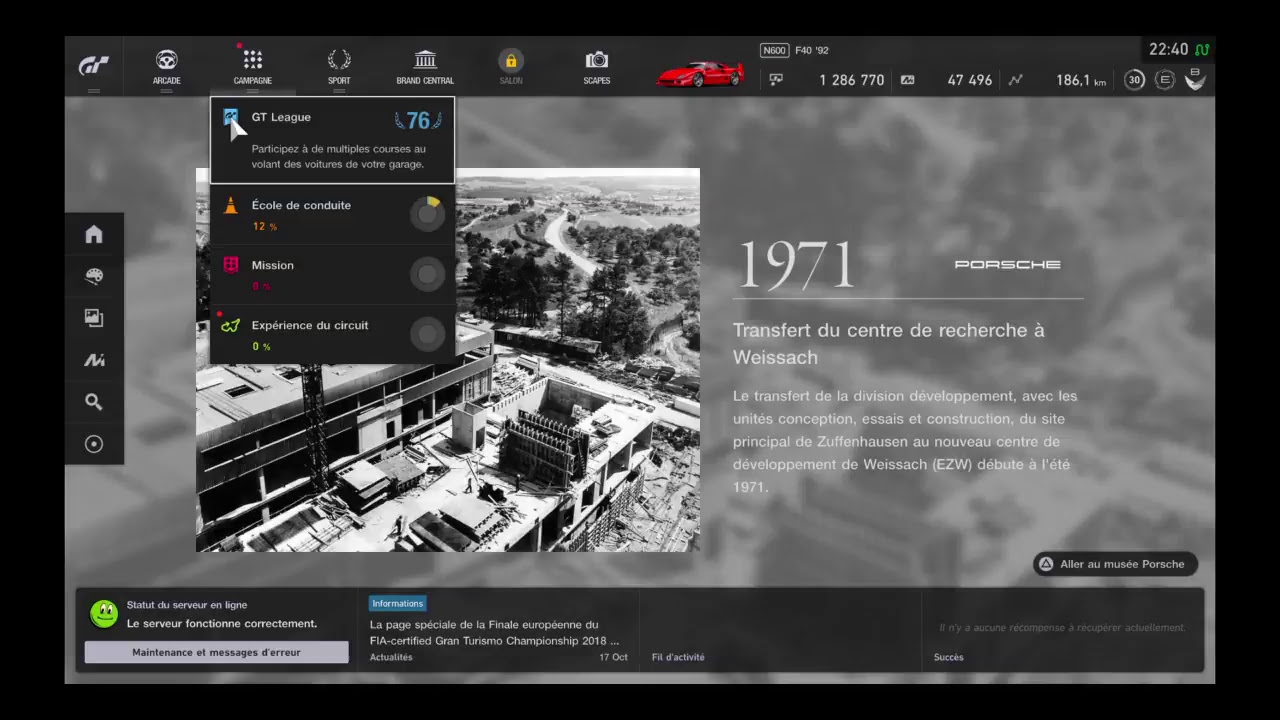Open the gallery images sidebar icon

click(x=94, y=318)
